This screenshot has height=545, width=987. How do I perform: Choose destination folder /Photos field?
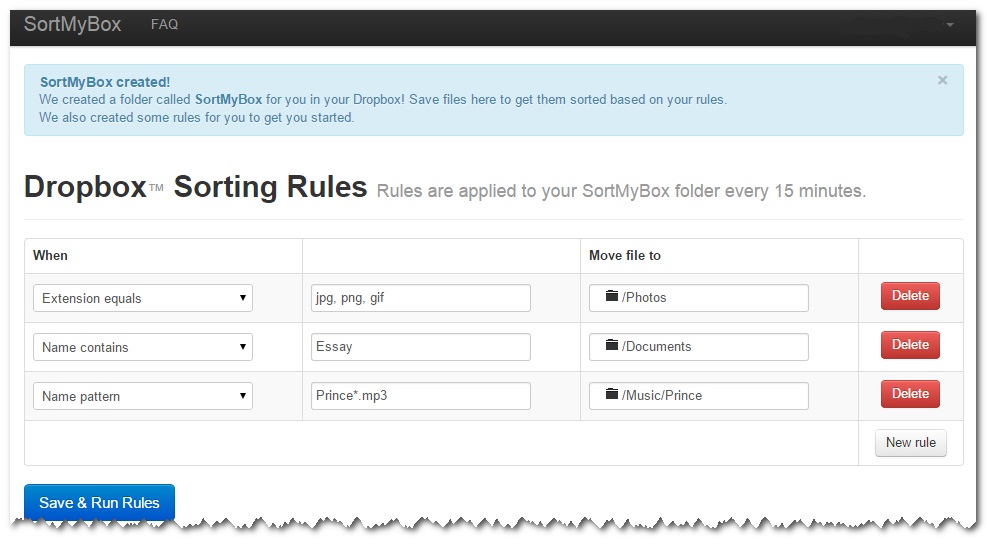pyautogui.click(x=699, y=298)
